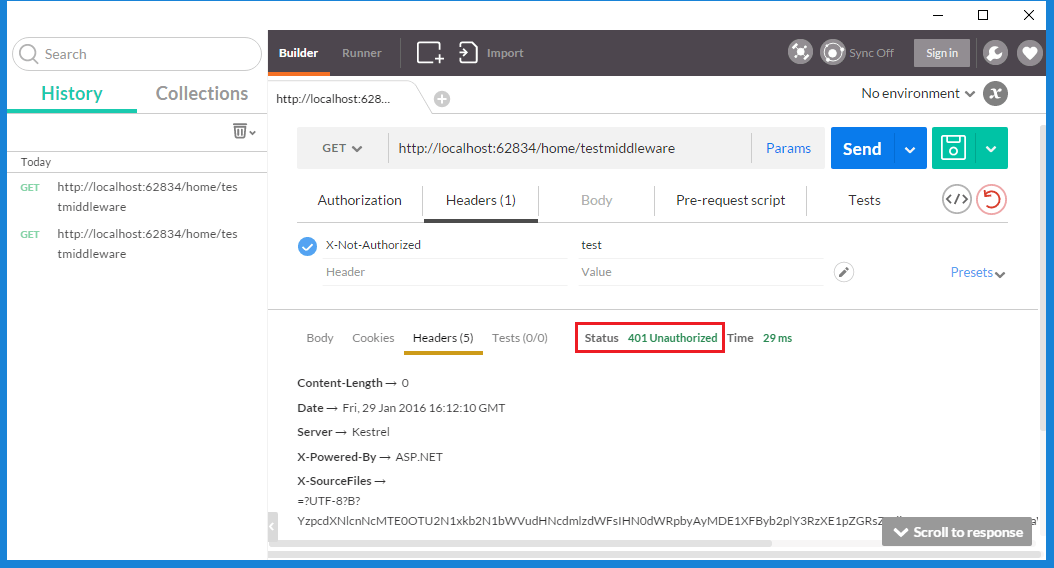The image size is (1054, 568).
Task: Open the environment quick look x icon
Action: [995, 93]
